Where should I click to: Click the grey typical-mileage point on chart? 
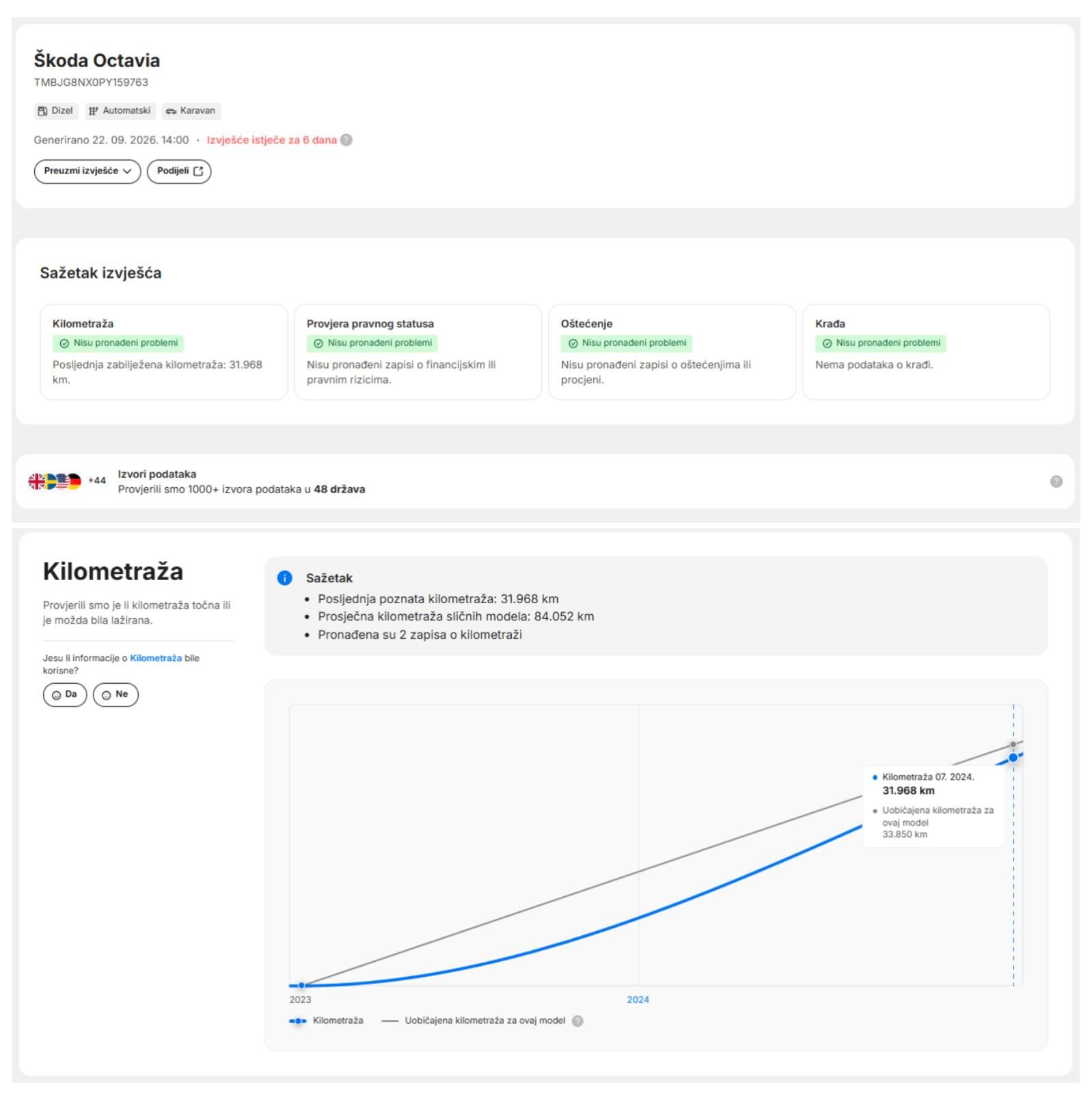pyautogui.click(x=1013, y=745)
